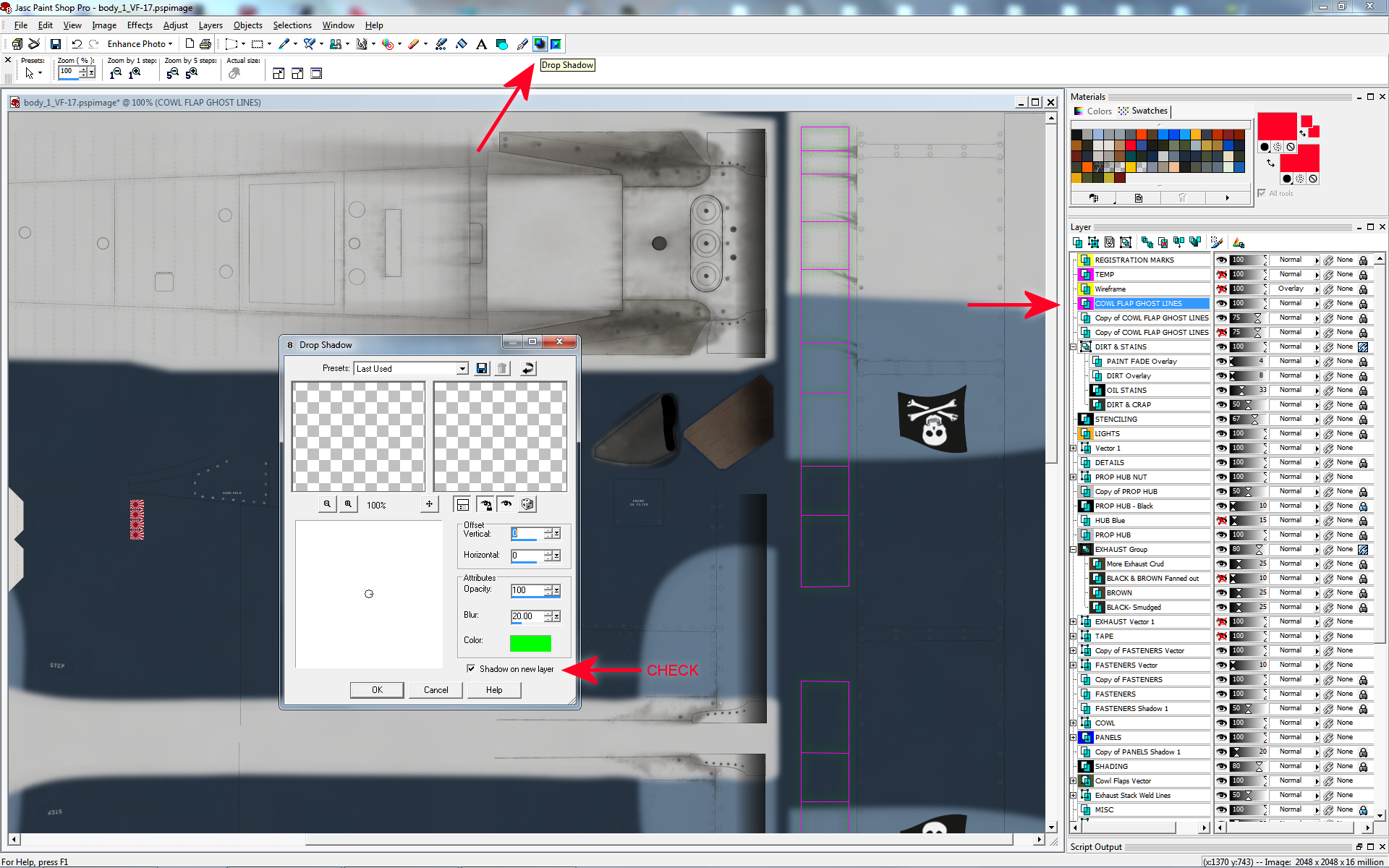Viewport: 1389px width, 868px height.
Task: Click Randomize dice icon in Drop Shadow dialog
Action: coord(527,504)
